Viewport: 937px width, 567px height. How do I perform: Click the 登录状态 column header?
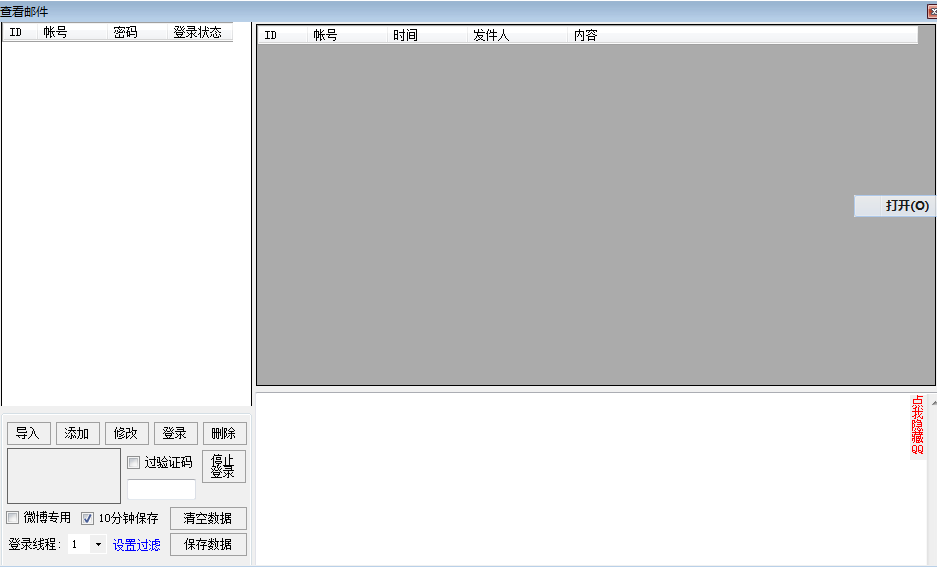[198, 33]
